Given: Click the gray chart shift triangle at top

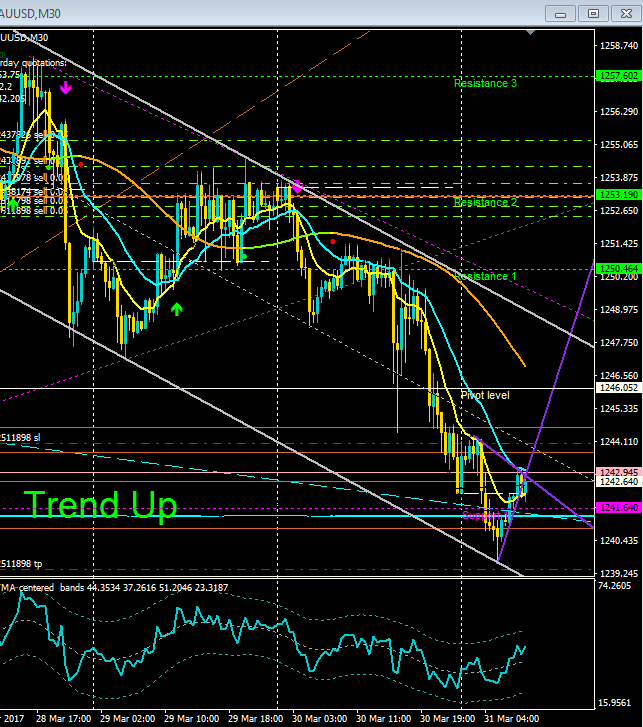Looking at the screenshot, I should 531,32.
